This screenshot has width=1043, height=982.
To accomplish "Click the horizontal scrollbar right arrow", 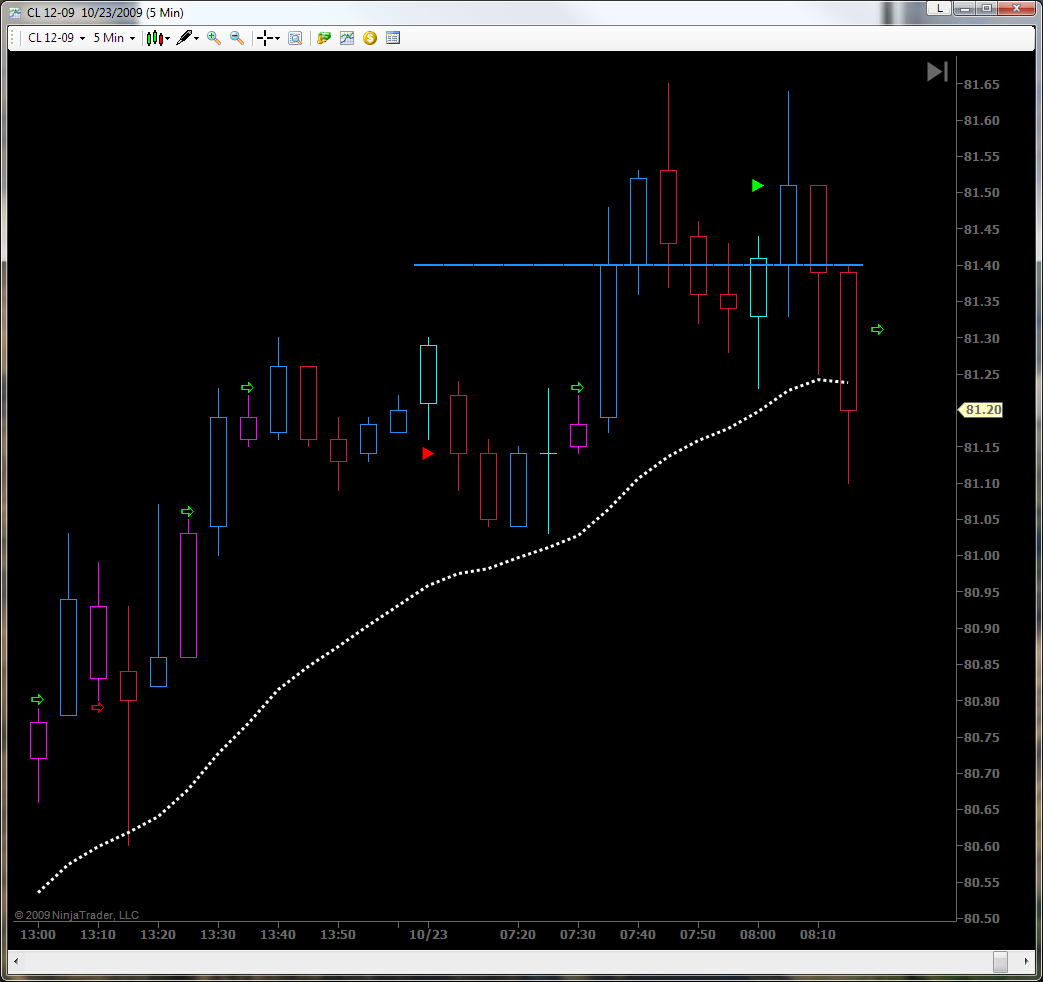I will click(1026, 961).
